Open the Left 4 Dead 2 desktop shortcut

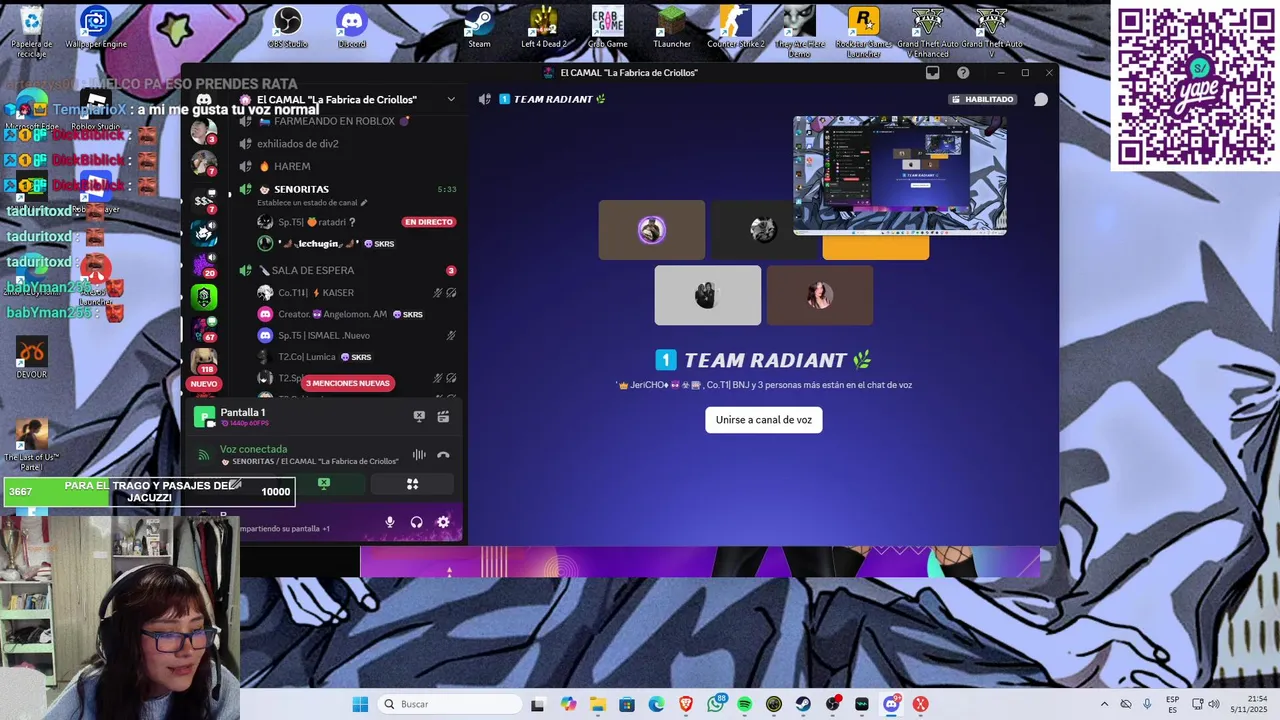click(543, 28)
